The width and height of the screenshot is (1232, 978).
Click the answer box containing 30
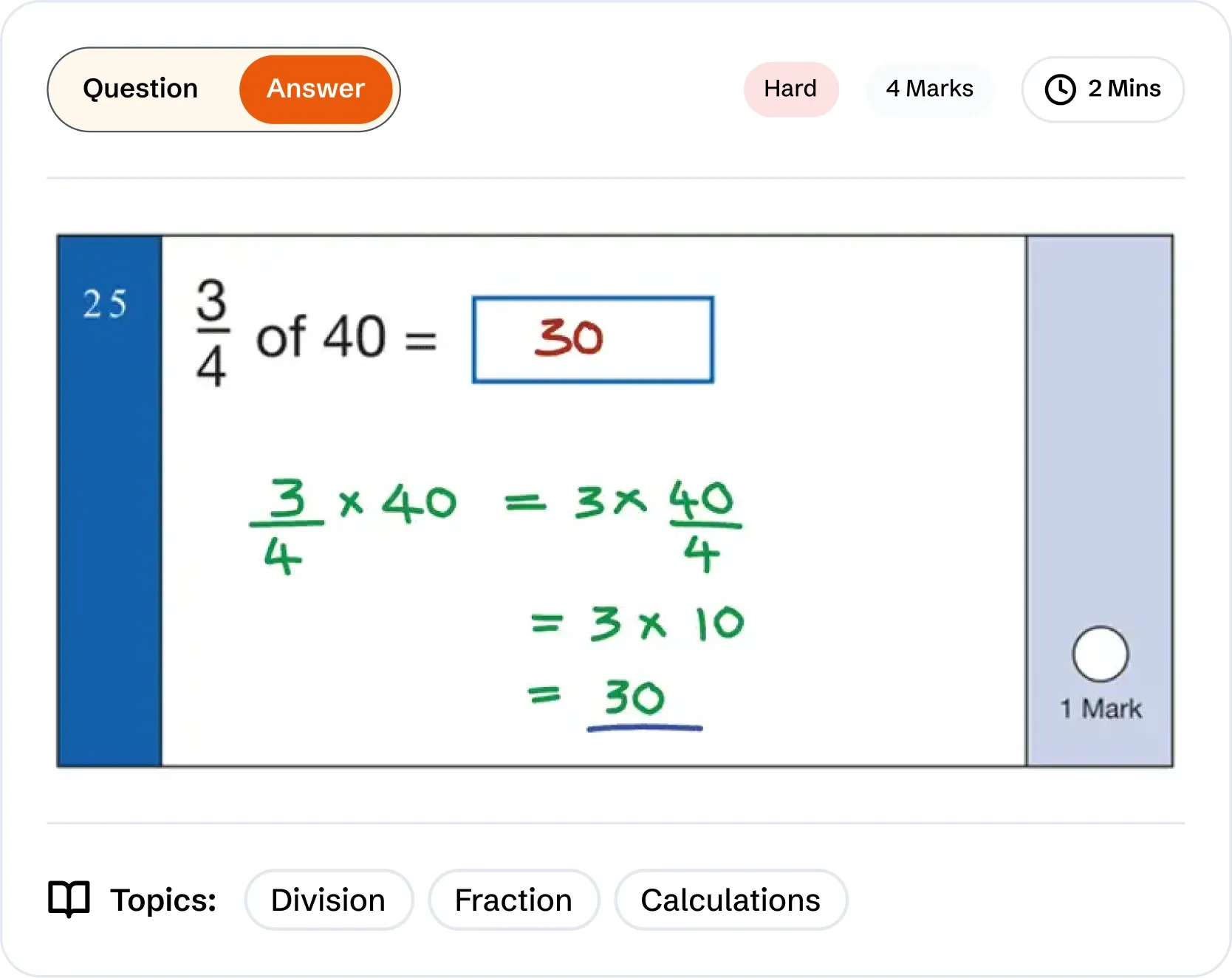coord(592,339)
